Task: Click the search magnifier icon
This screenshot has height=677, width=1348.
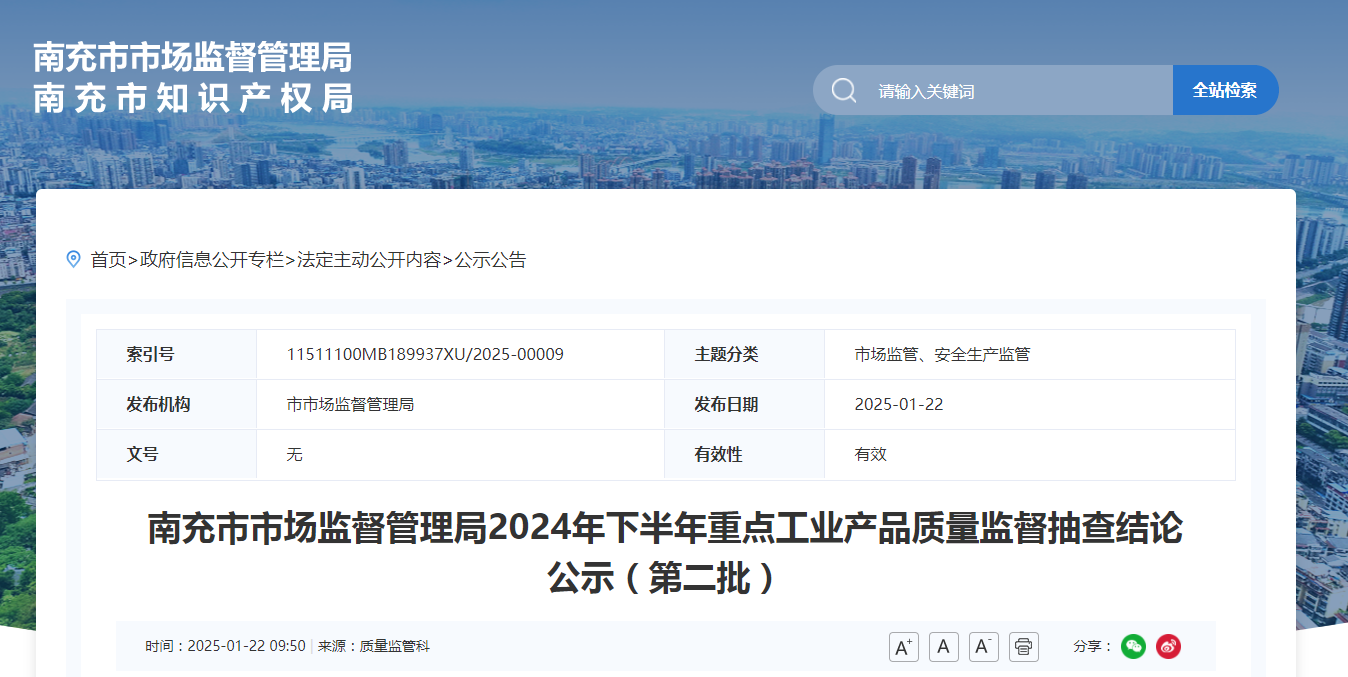Action: pyautogui.click(x=844, y=91)
